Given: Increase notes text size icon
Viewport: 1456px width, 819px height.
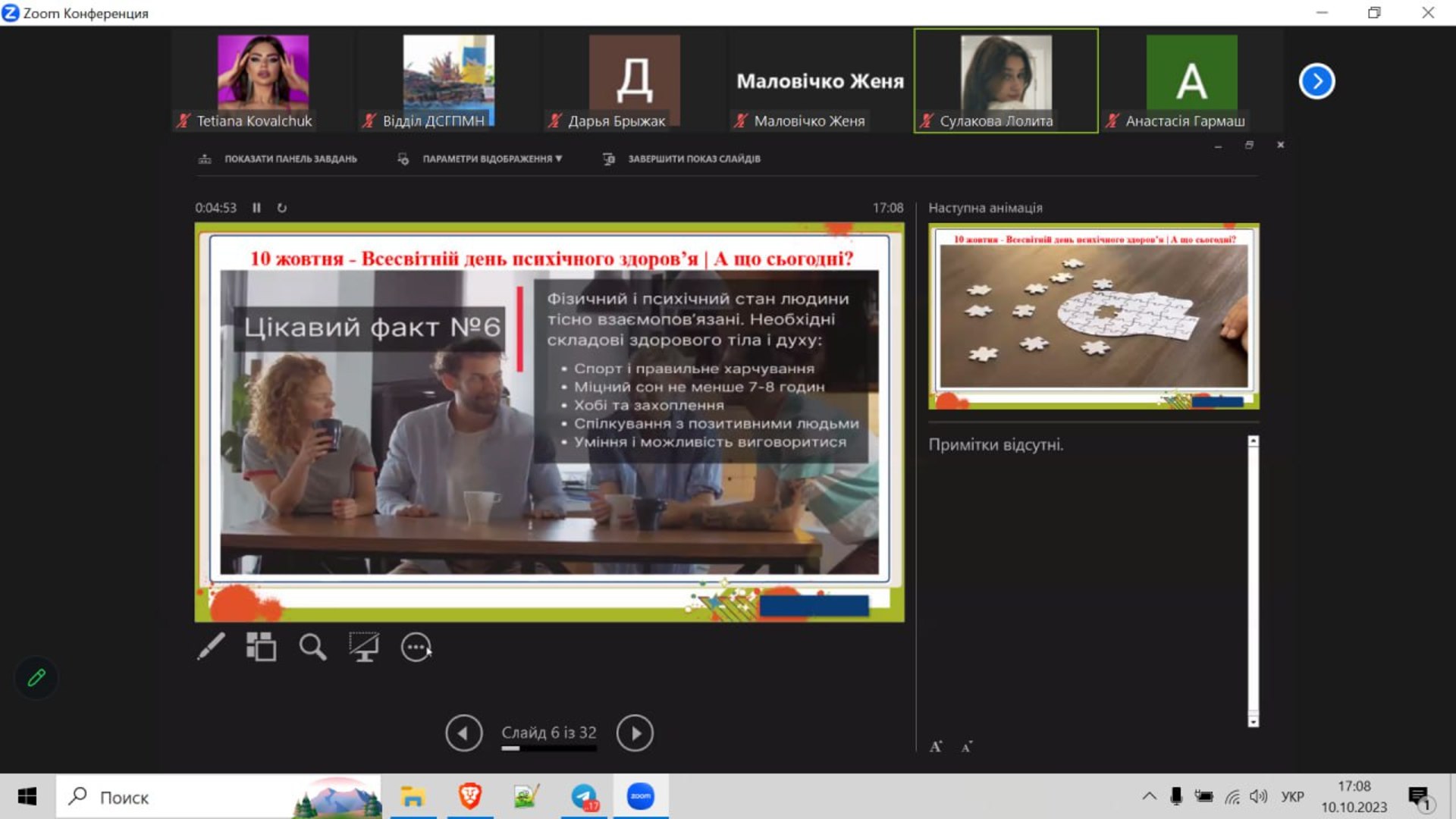Looking at the screenshot, I should tap(936, 747).
